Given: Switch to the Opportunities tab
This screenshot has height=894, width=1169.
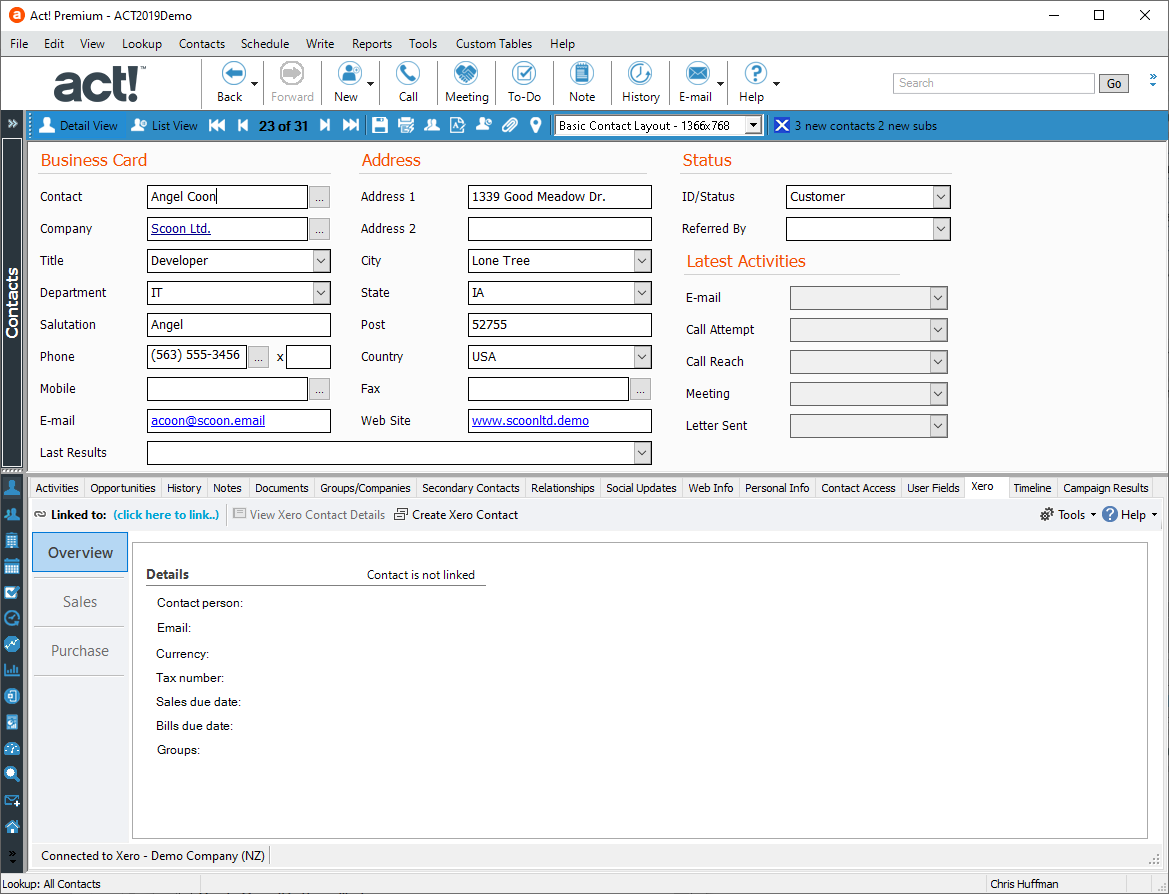Looking at the screenshot, I should pos(123,488).
